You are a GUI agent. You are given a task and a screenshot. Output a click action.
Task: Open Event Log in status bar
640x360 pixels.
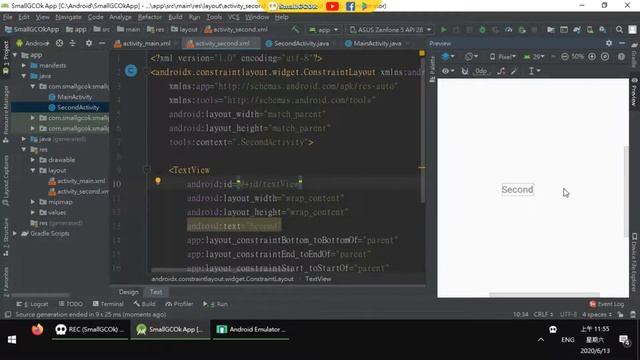pyautogui.click(x=607, y=304)
